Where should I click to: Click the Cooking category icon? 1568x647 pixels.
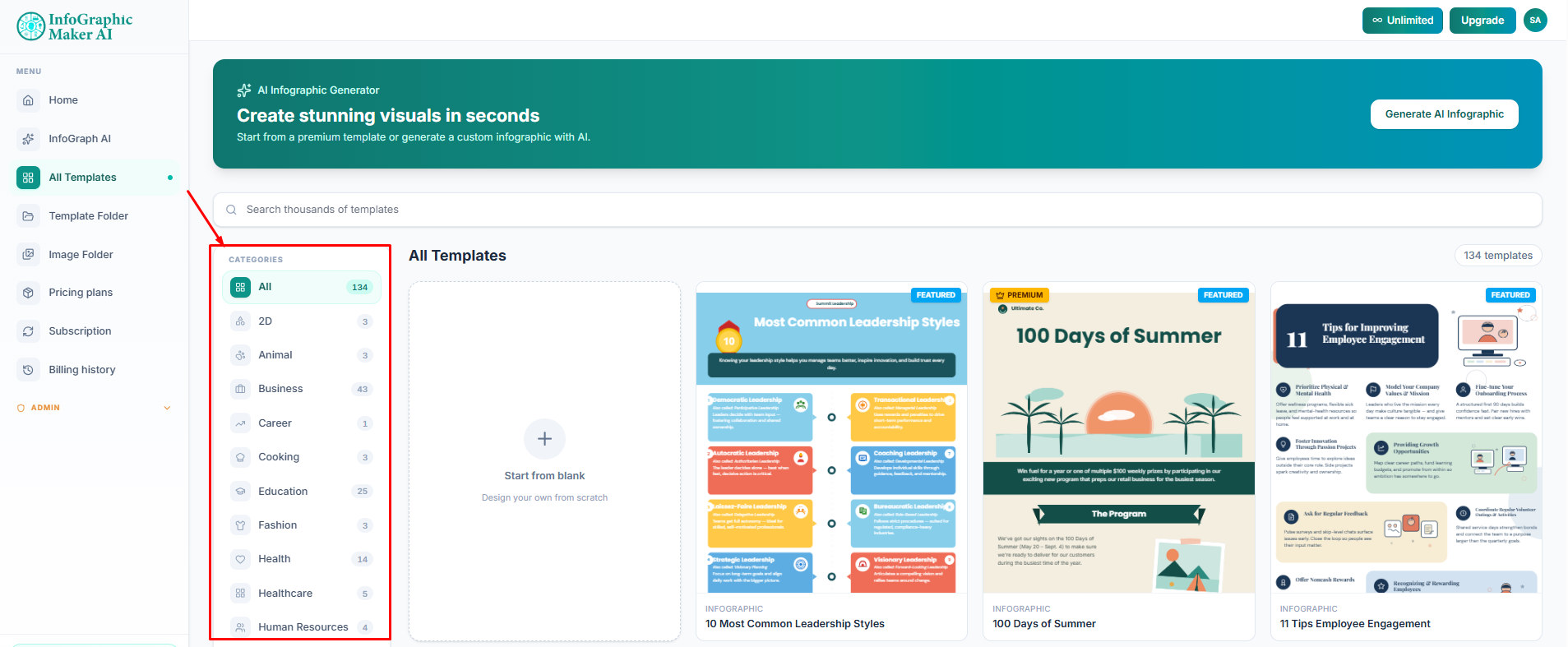tap(240, 457)
